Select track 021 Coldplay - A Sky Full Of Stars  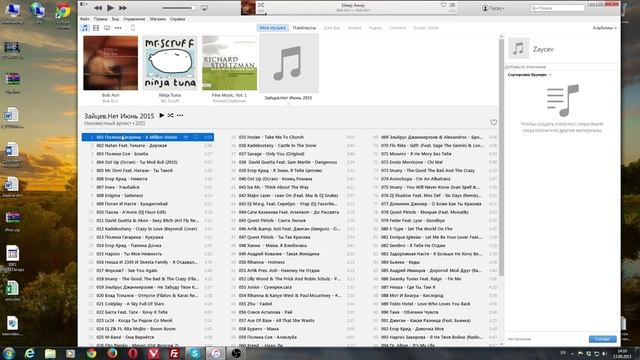pyautogui.click(x=148, y=304)
